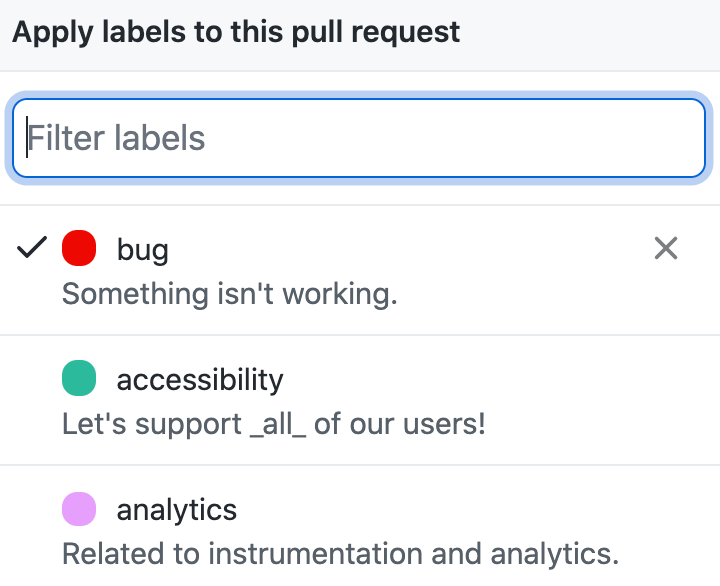This screenshot has width=720, height=586.
Task: Click "Let's support _all_ of our users!" text
Action: [x=274, y=424]
